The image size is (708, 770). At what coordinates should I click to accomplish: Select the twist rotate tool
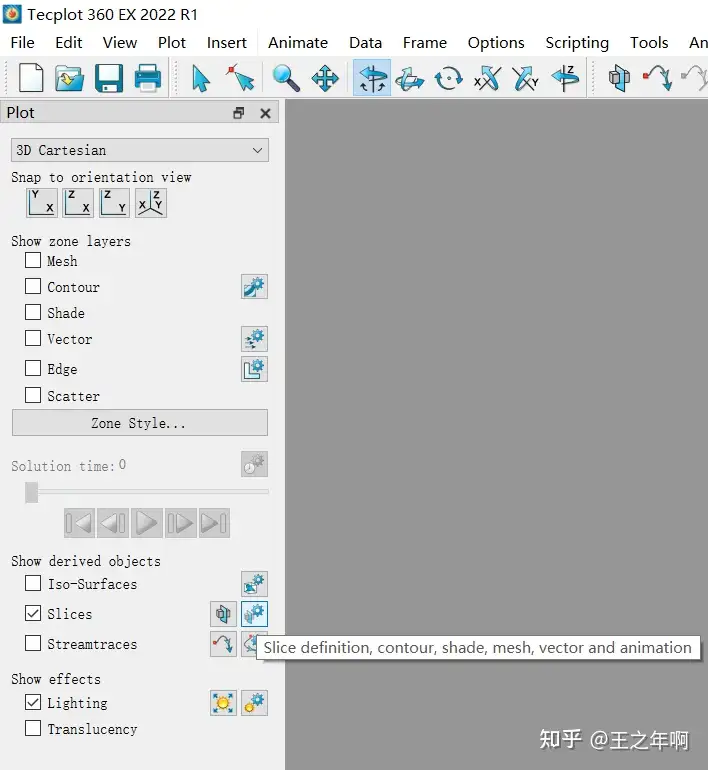(448, 79)
